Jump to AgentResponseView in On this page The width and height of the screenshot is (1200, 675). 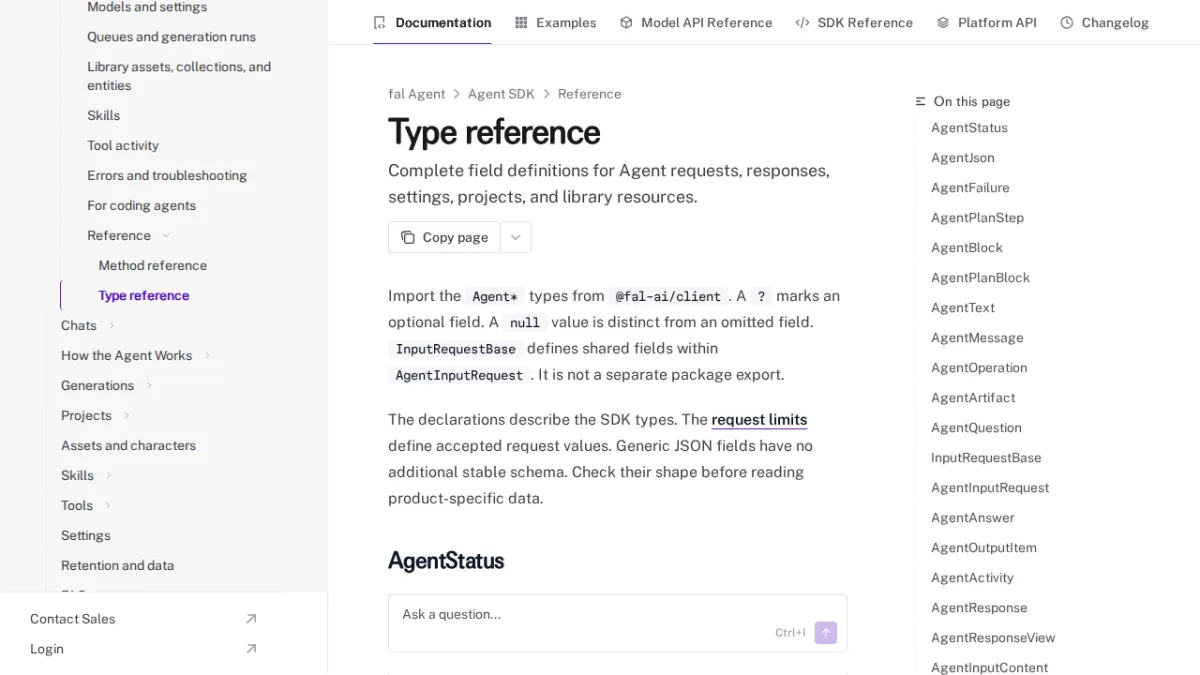click(x=993, y=638)
